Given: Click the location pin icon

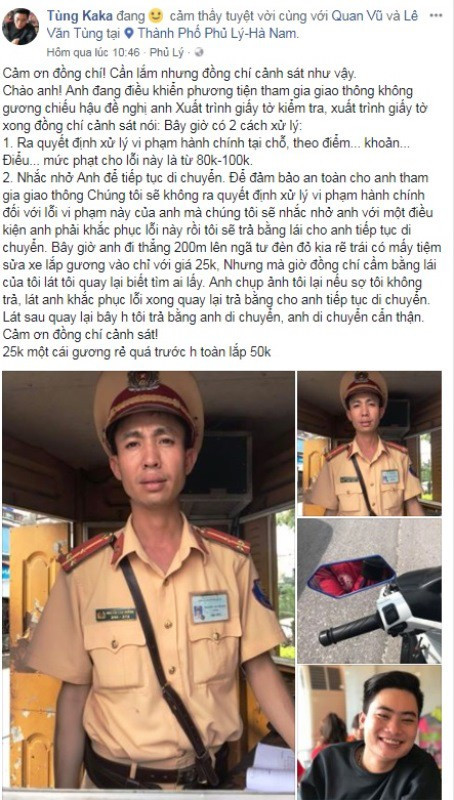Looking at the screenshot, I should coord(129,34).
